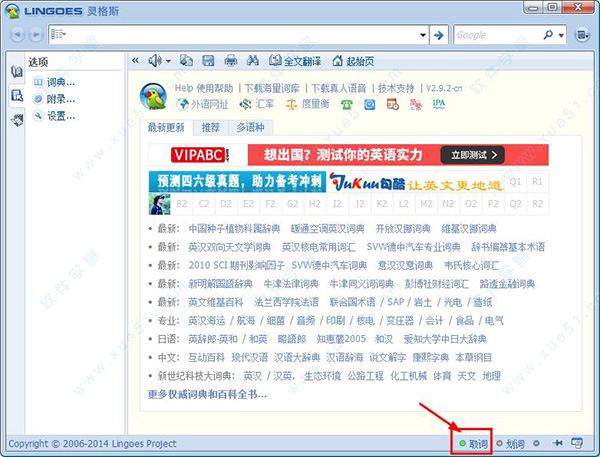
Task: Click the copy icon in the toolbar
Action: click(186, 60)
